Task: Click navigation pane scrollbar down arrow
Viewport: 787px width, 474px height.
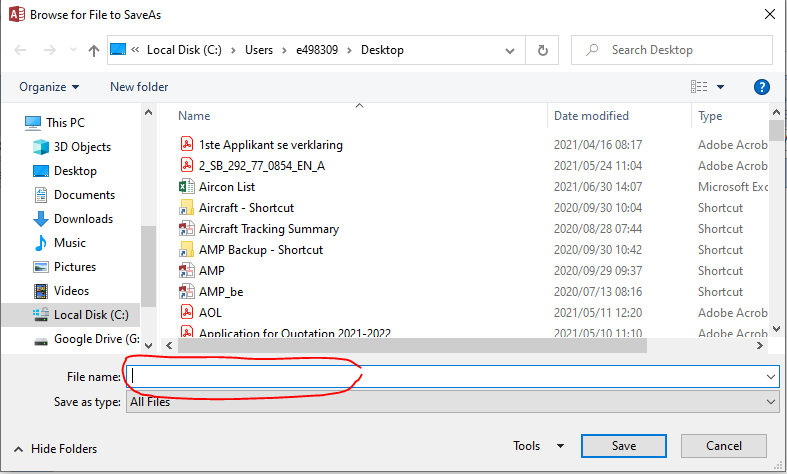Action: click(x=149, y=345)
